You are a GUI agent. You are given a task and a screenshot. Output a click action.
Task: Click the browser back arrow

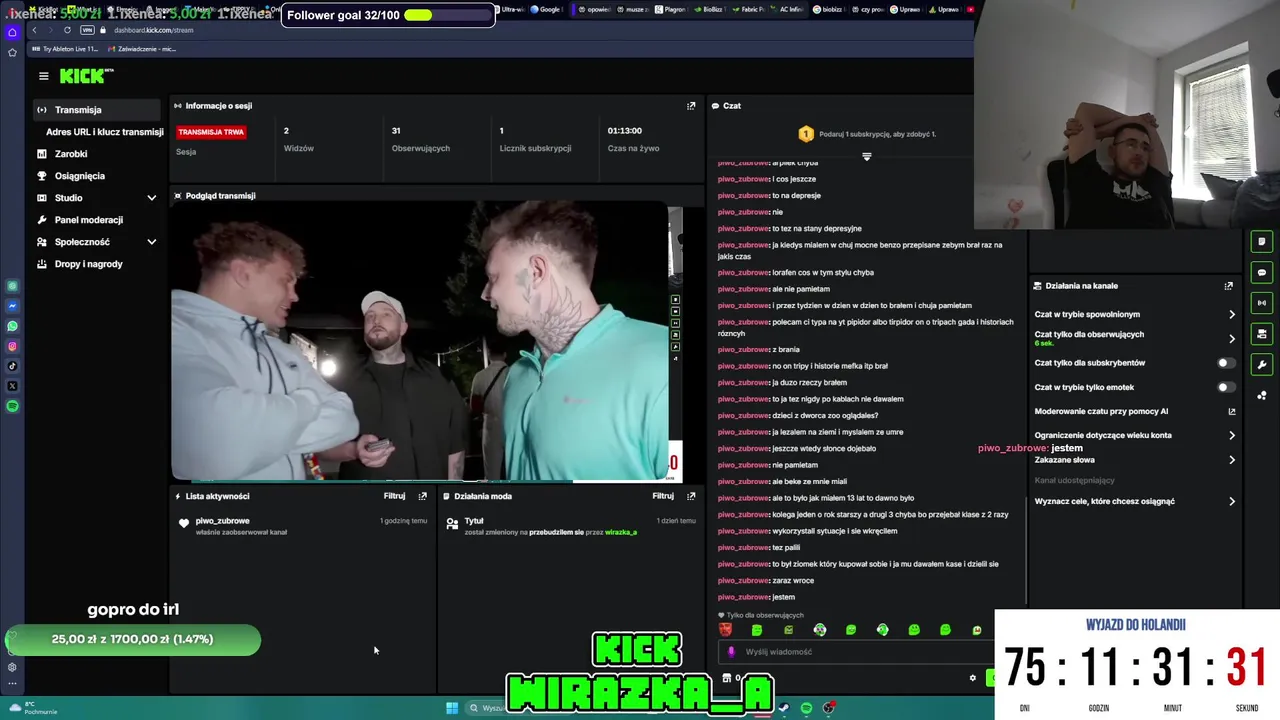34,30
